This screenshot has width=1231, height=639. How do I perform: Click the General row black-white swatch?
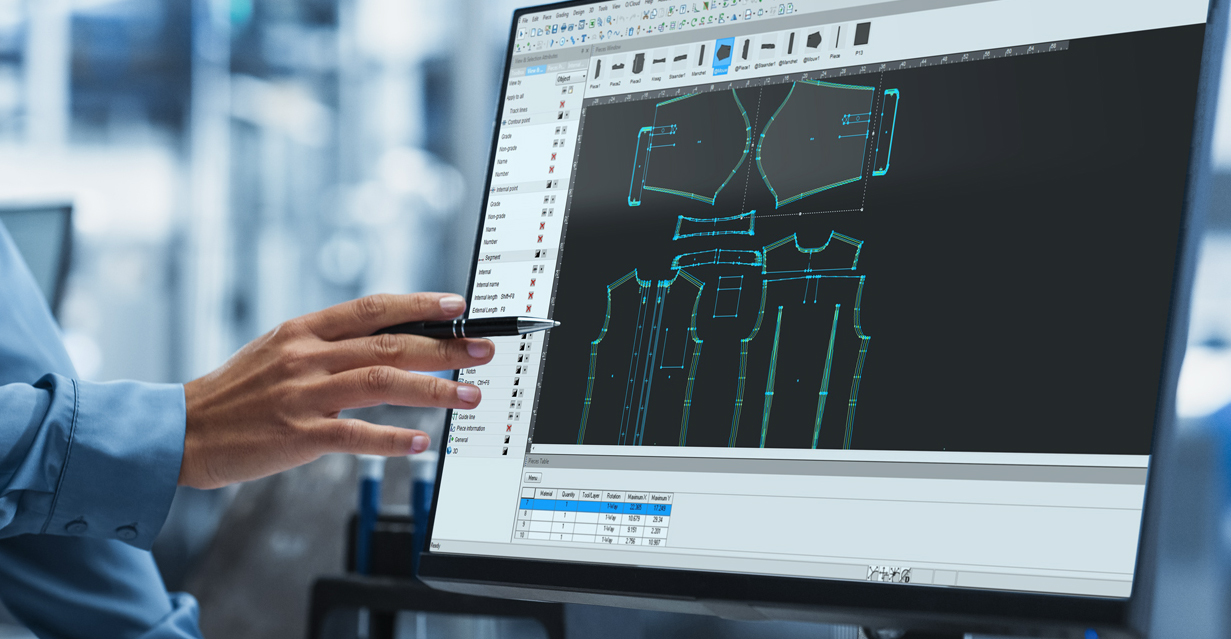tap(507, 439)
